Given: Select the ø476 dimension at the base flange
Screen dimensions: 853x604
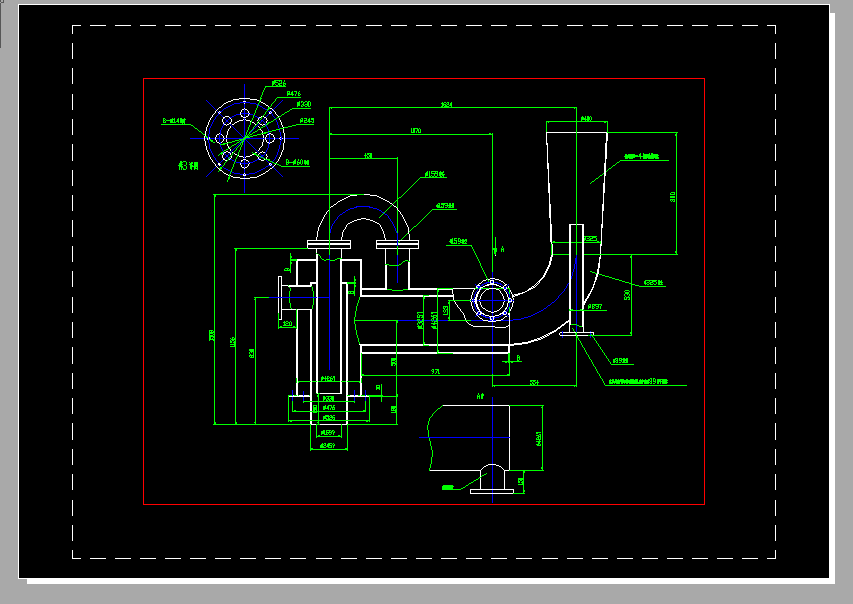Looking at the screenshot, I should click(x=329, y=408).
